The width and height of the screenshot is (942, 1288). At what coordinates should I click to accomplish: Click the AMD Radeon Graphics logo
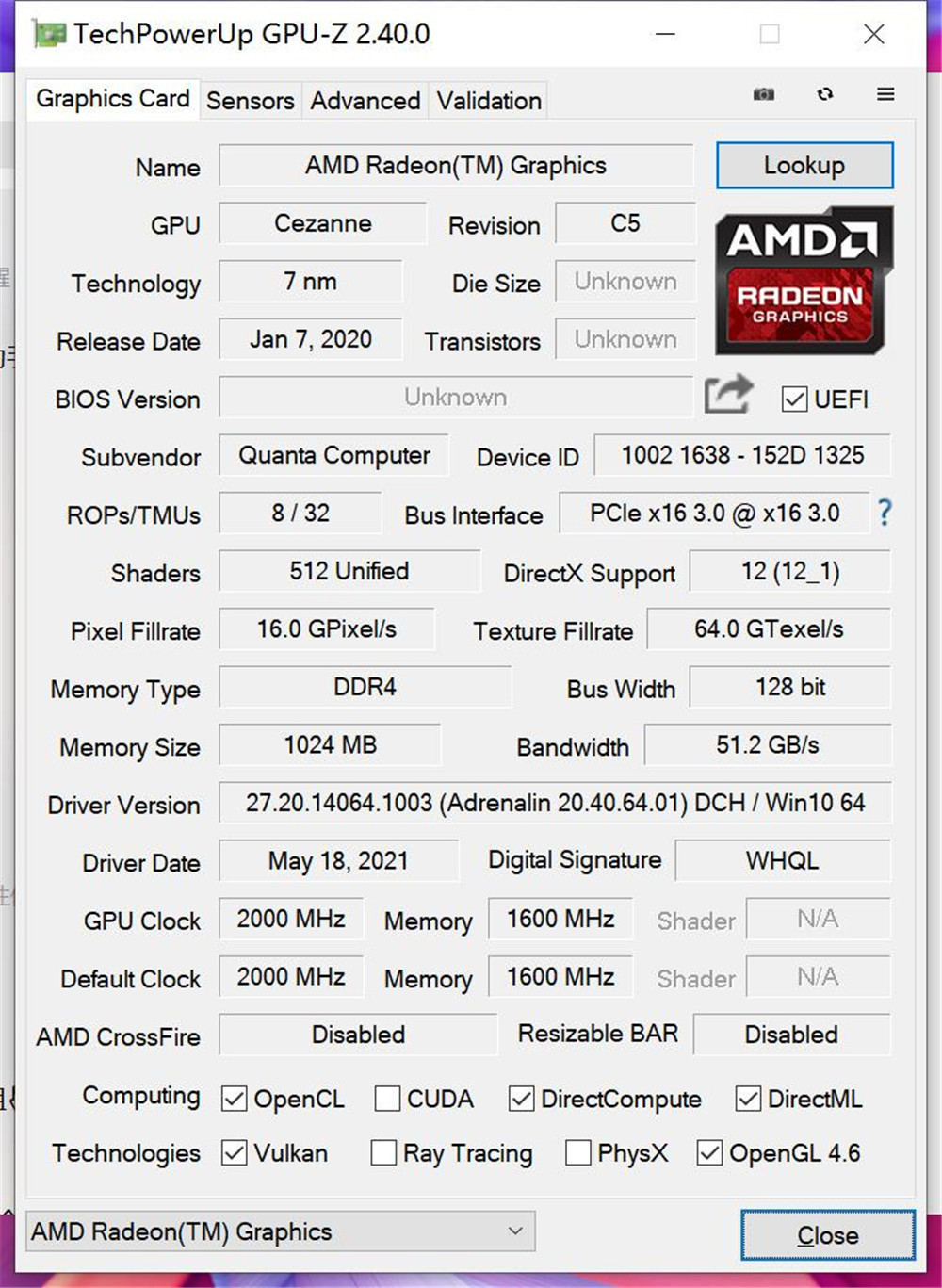click(804, 280)
